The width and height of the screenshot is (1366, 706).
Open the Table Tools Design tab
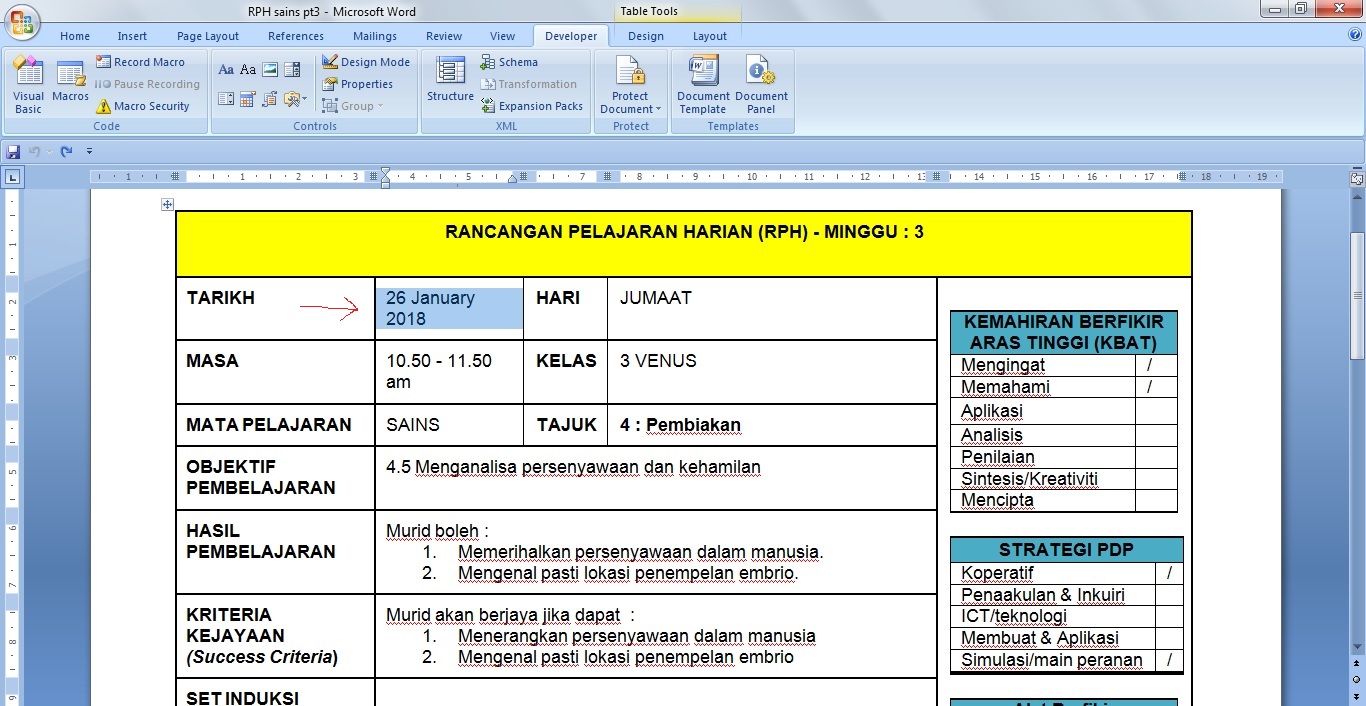click(645, 35)
